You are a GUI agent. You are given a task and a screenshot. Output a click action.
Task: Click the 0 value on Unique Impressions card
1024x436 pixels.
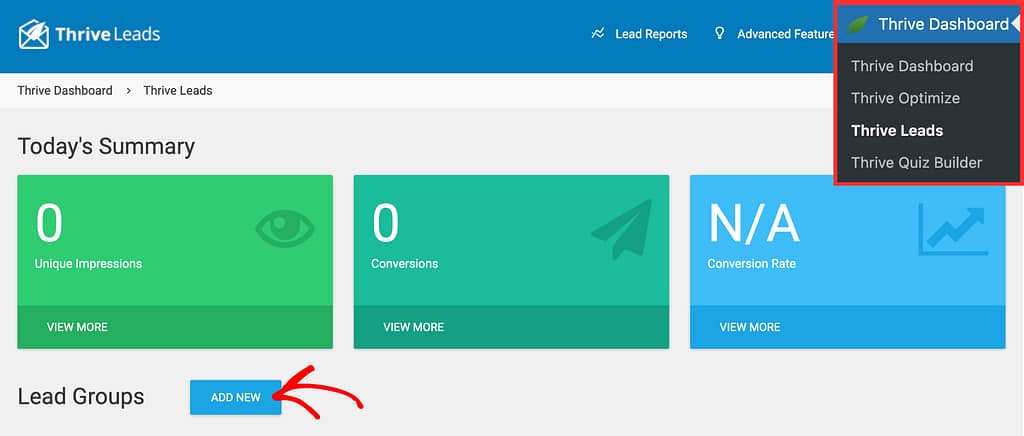click(49, 223)
